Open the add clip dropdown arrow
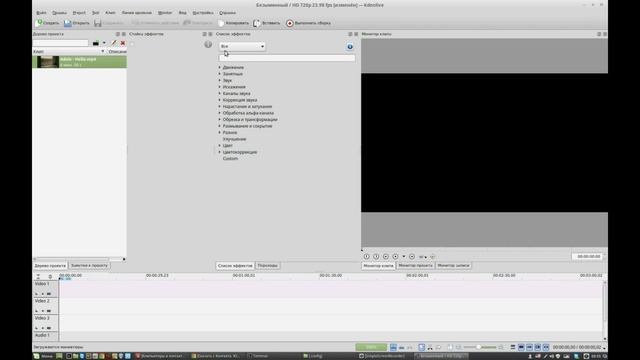Screen dimensions: 640x360 (x=104, y=43)
